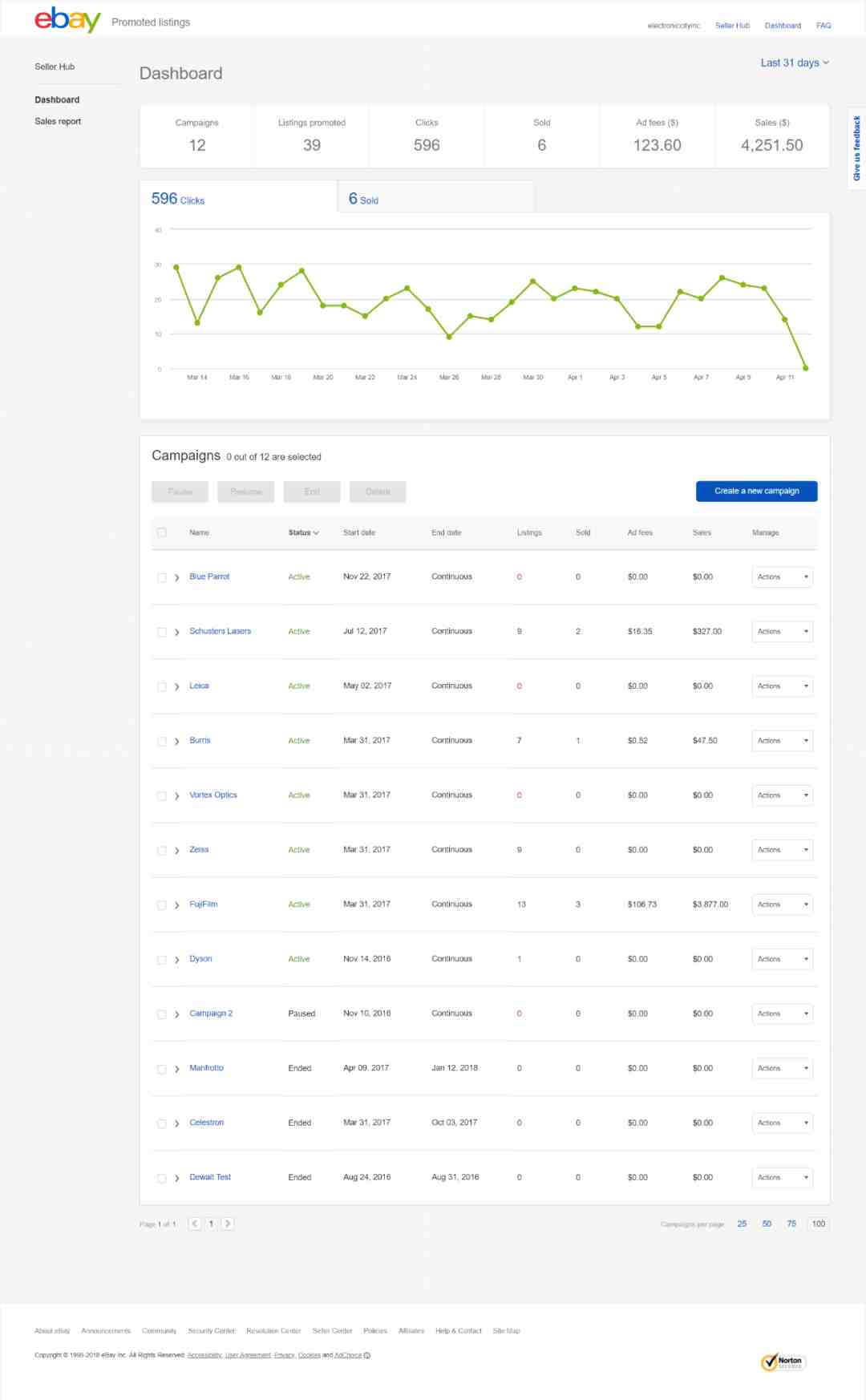Viewport: 866px width, 1400px height.
Task: Go to next campaigns page arrow
Action: click(x=228, y=1224)
